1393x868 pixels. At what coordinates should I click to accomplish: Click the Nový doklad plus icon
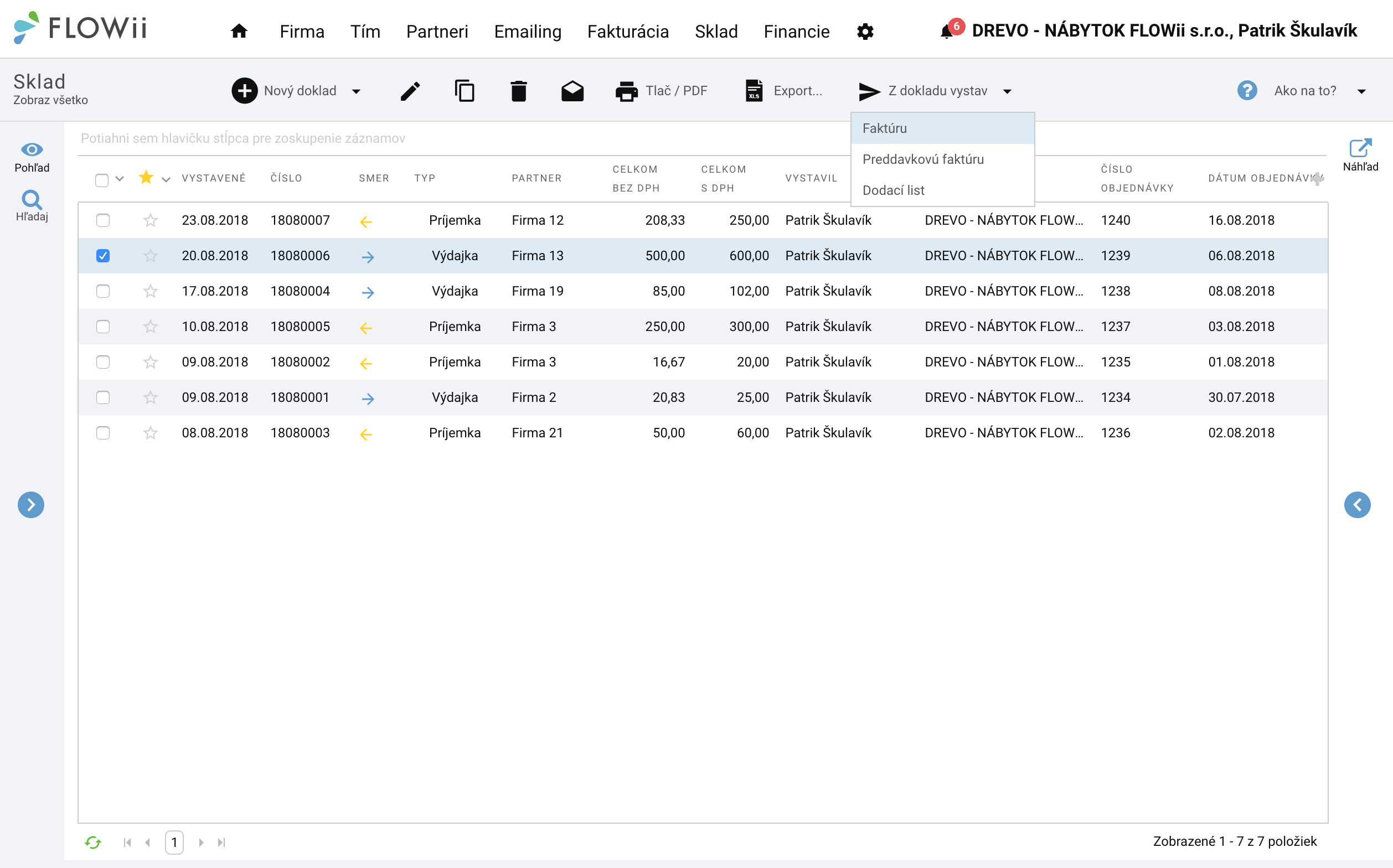[245, 91]
